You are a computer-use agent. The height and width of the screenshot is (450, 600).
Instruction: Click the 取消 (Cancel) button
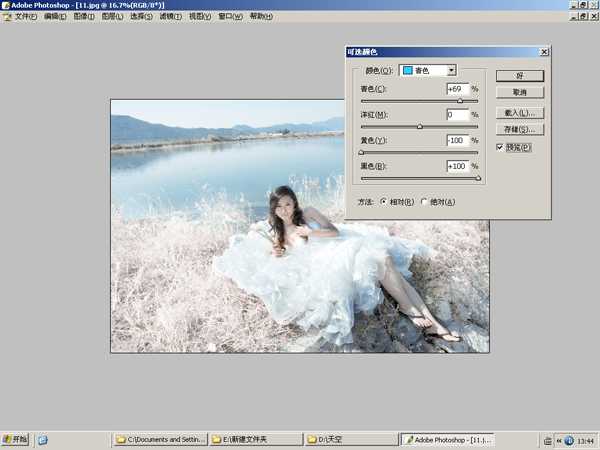(519, 92)
